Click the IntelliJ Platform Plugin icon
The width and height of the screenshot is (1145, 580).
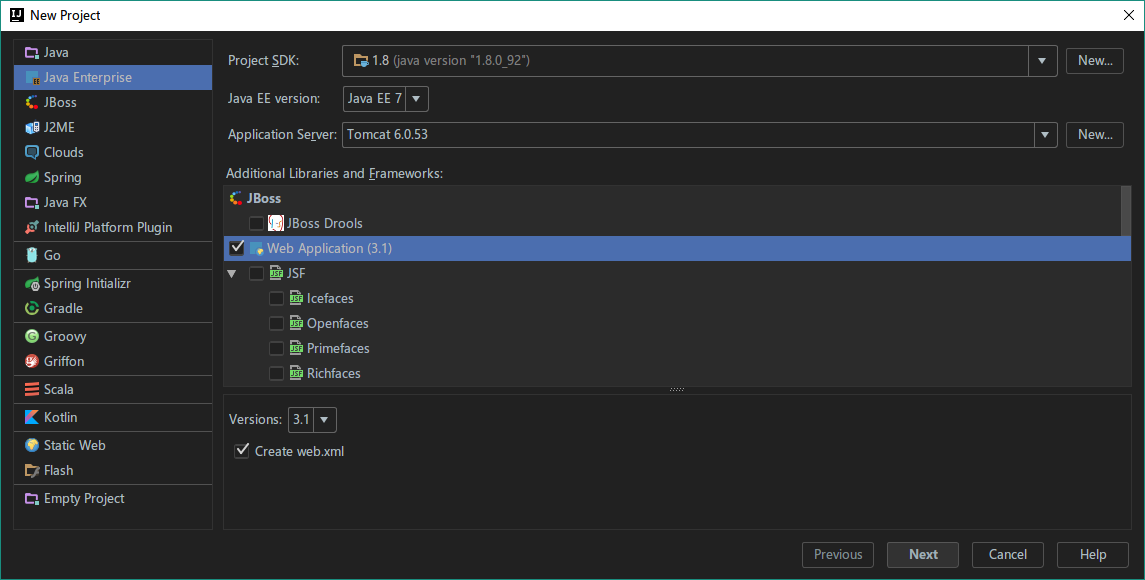pos(31,227)
